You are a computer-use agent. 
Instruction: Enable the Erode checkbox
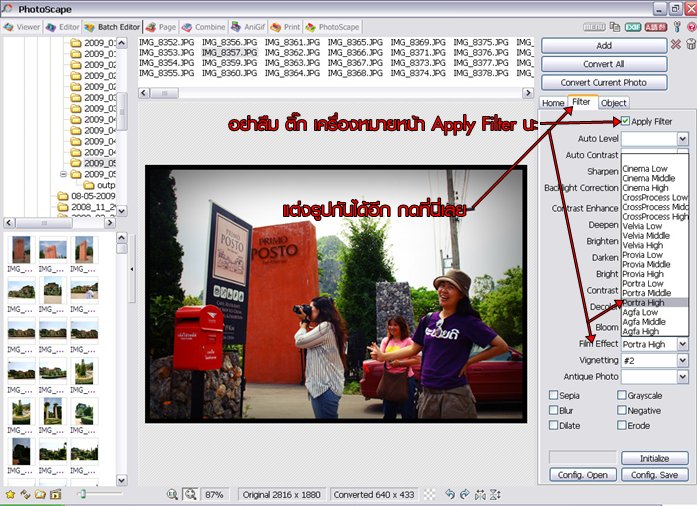(x=622, y=425)
